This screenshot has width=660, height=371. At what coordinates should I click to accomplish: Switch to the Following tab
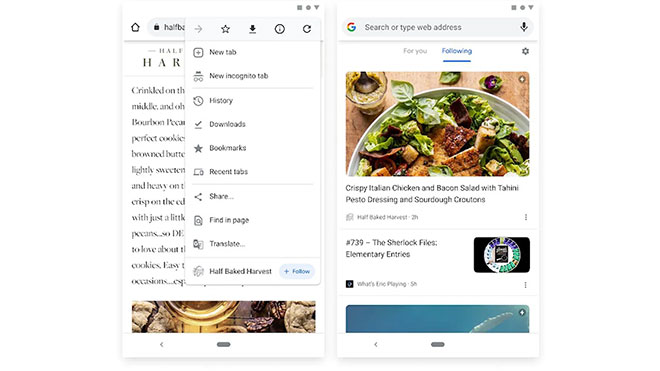tap(457, 51)
